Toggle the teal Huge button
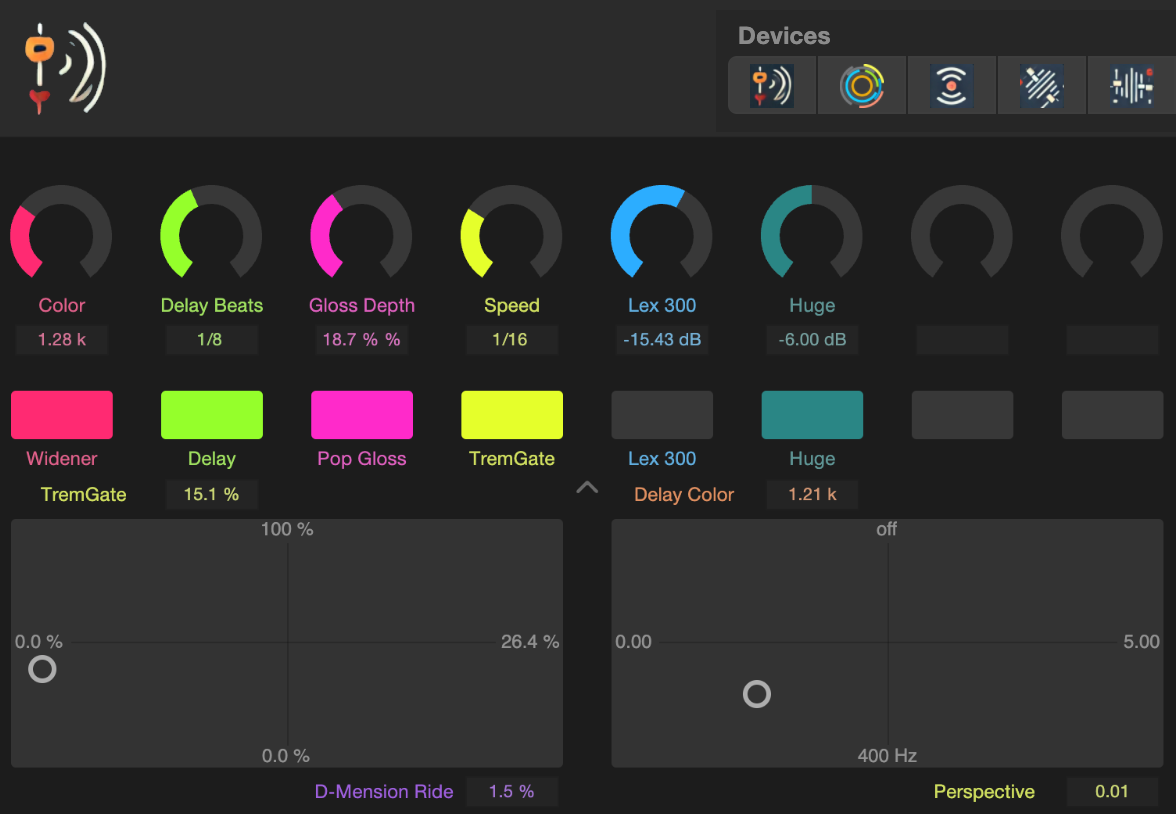 point(812,415)
